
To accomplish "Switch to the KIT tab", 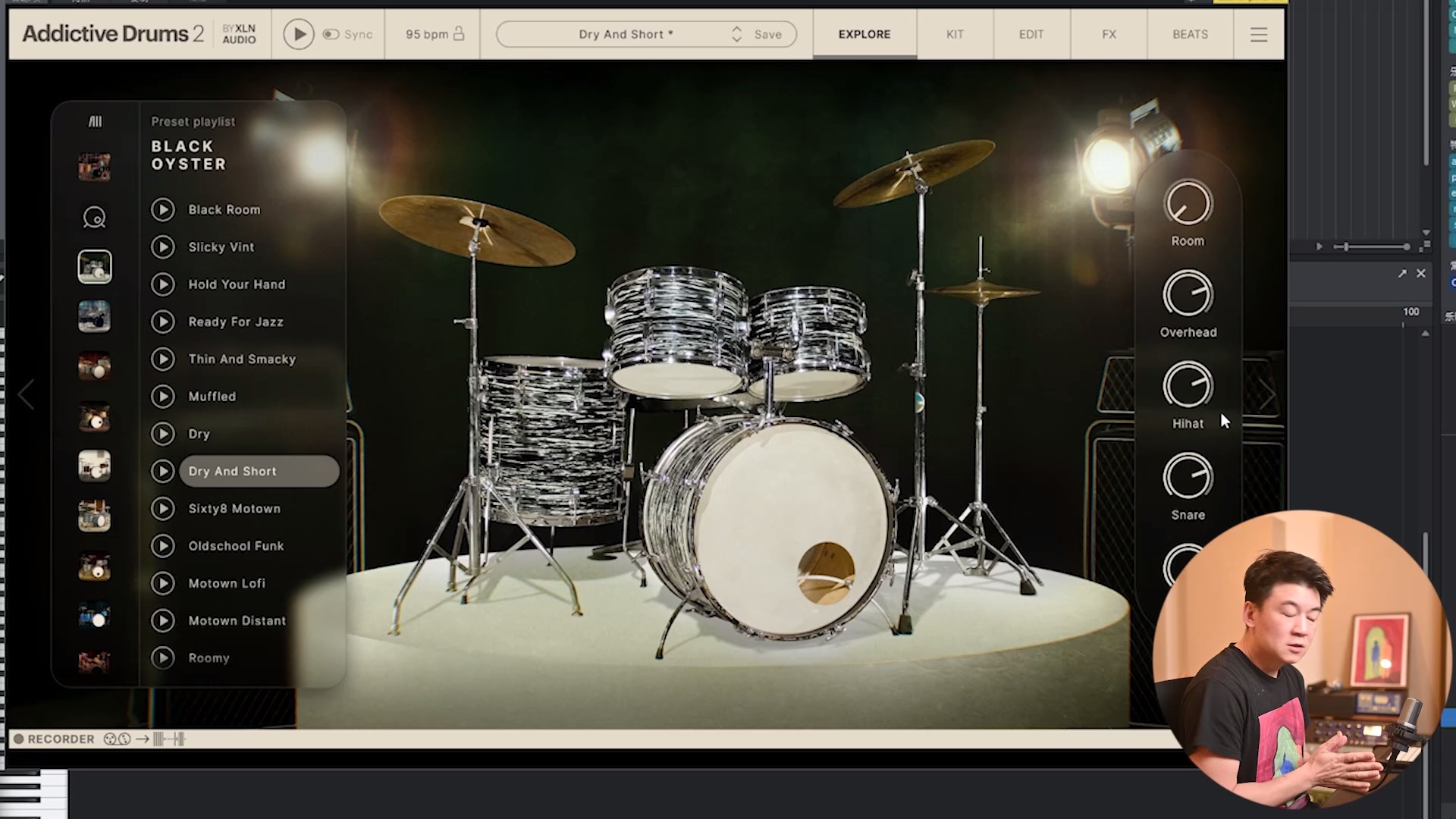I will (x=955, y=34).
